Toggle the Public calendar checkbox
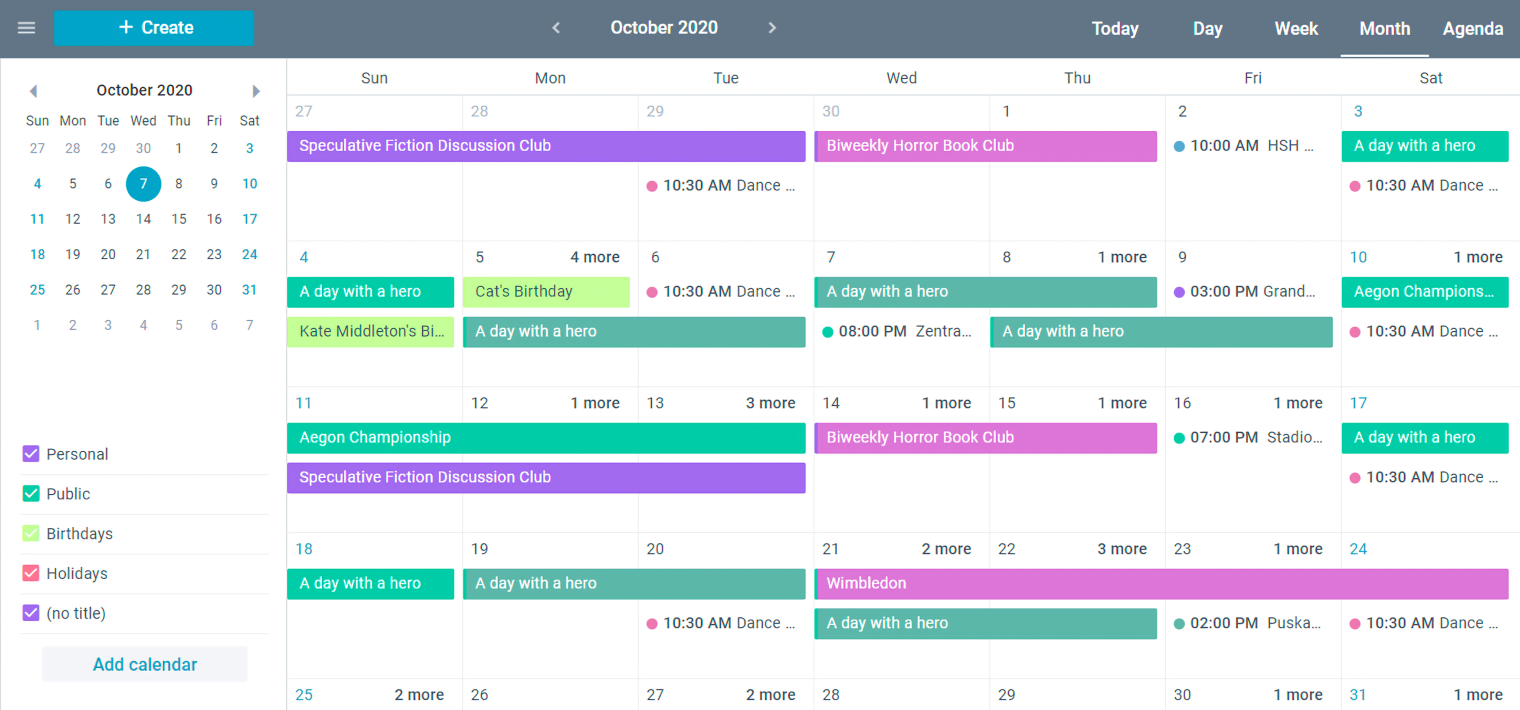The height and width of the screenshot is (710, 1520). pos(31,494)
